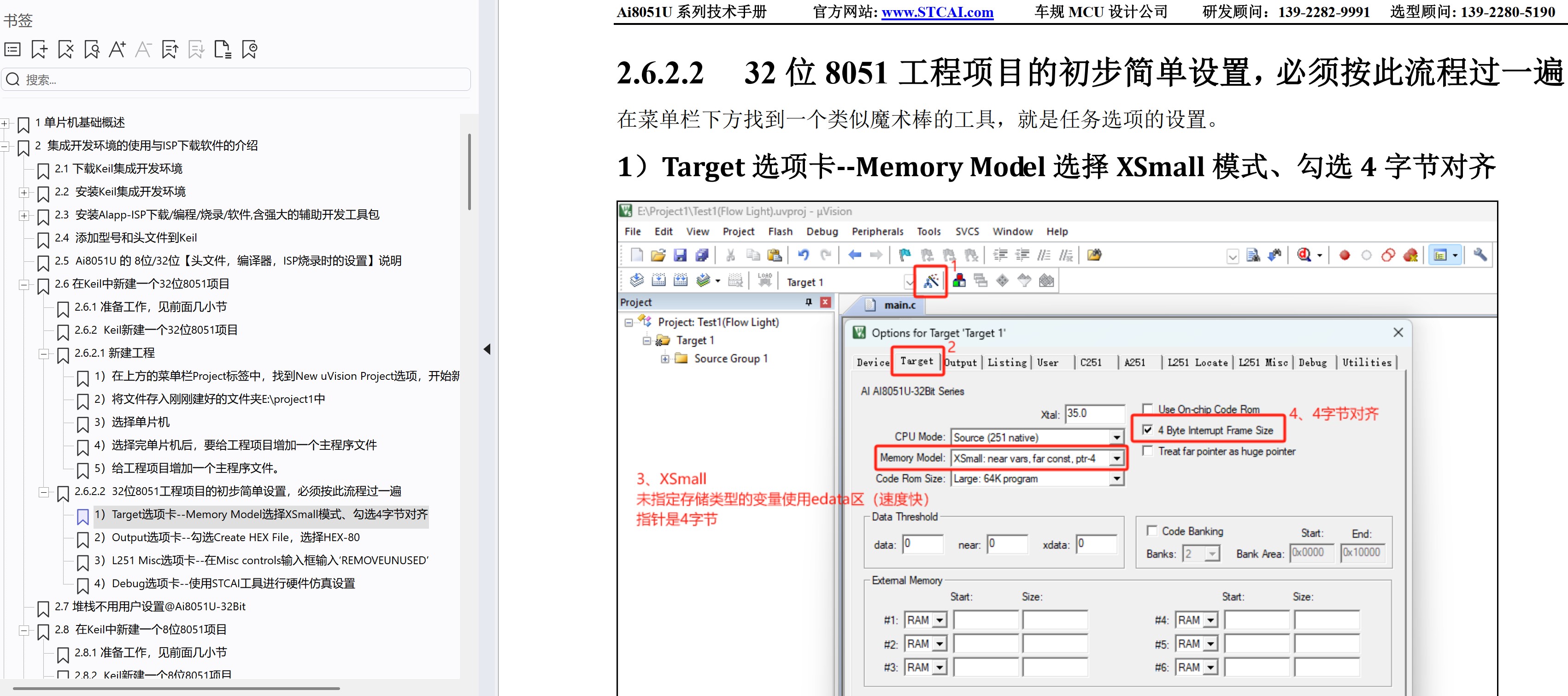
Task: Switch to the Utilities tab
Action: 1367,362
